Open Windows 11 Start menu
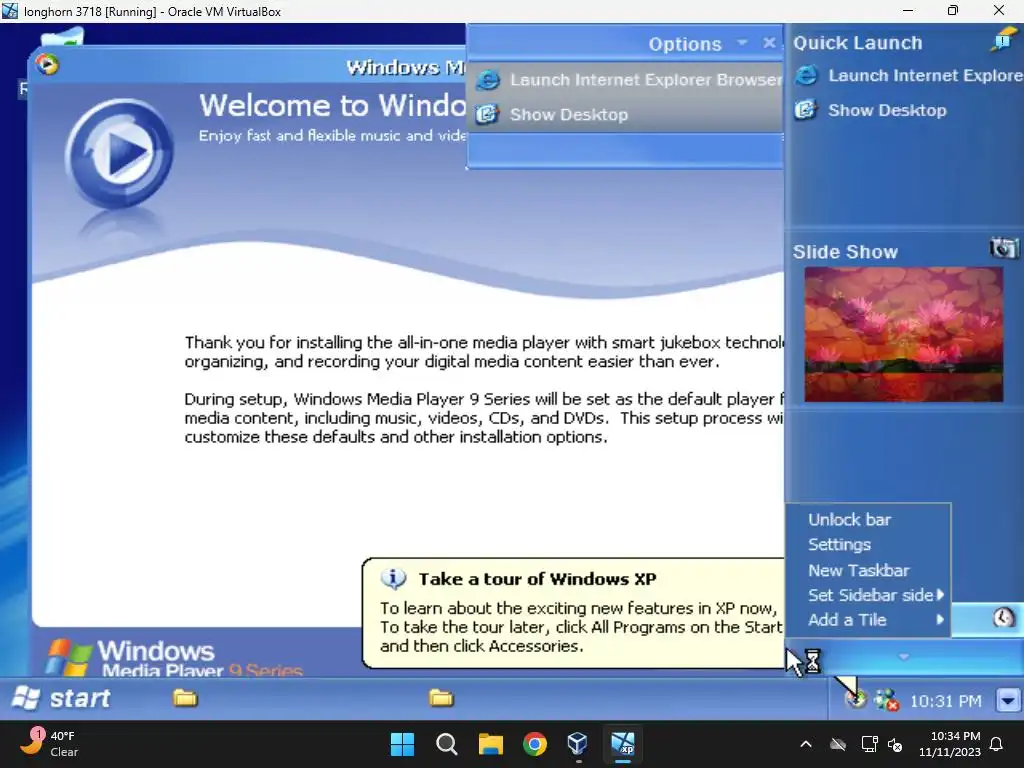 click(402, 744)
